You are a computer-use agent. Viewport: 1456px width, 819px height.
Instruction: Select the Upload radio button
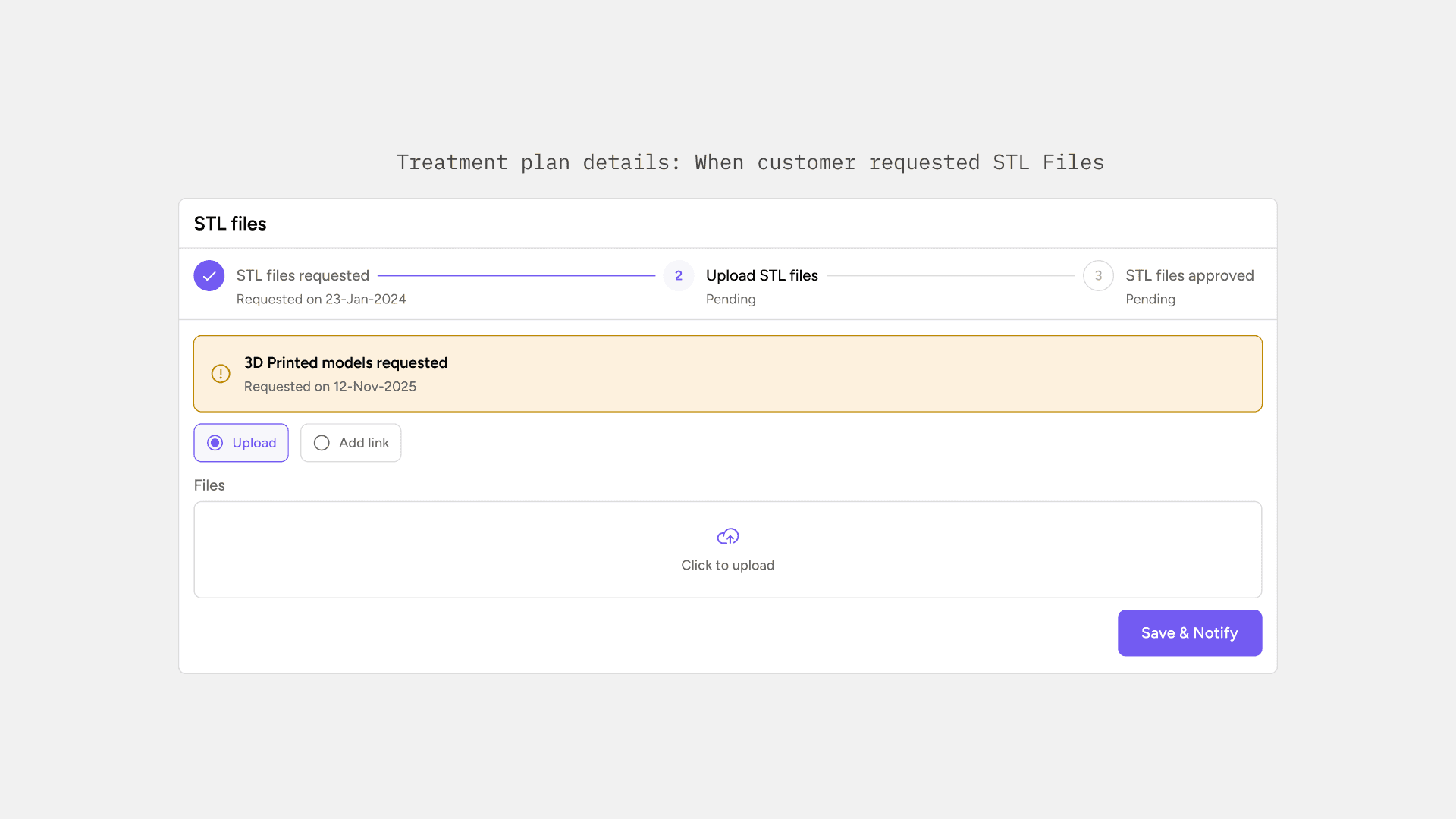(x=215, y=443)
